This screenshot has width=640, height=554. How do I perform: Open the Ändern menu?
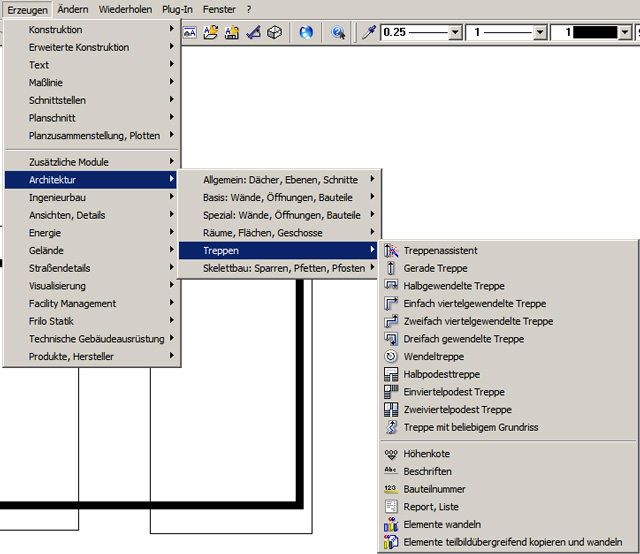tap(72, 9)
